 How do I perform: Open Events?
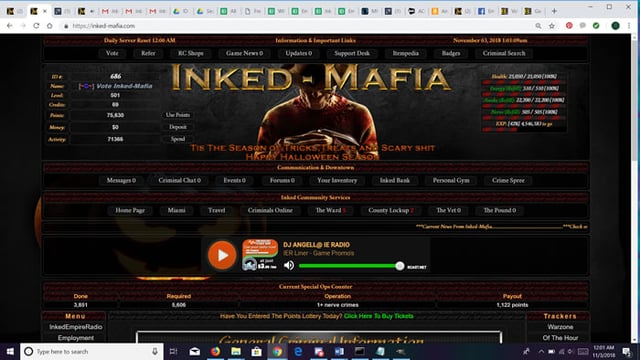(235, 180)
